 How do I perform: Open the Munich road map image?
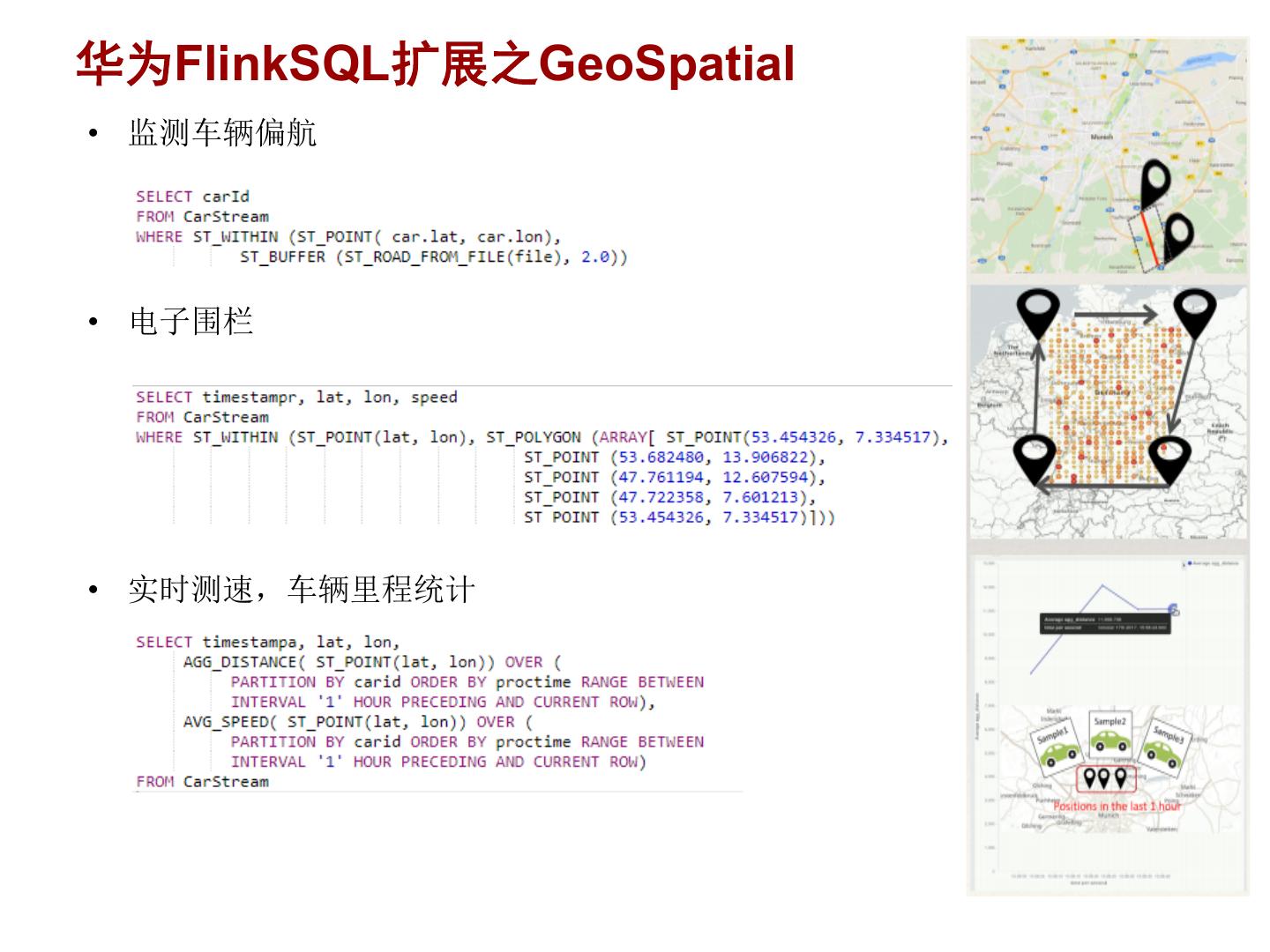tap(1109, 157)
